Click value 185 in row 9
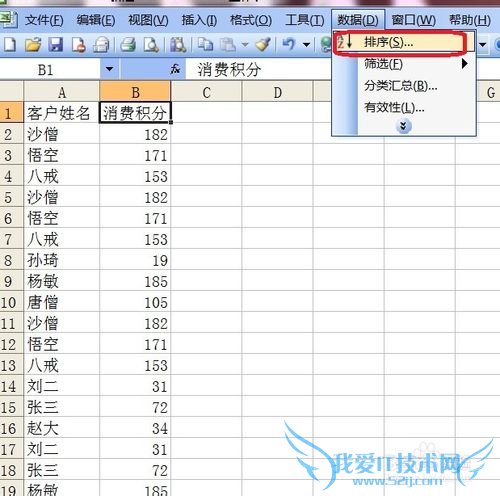Screen dimensions: 500x496 point(135,281)
